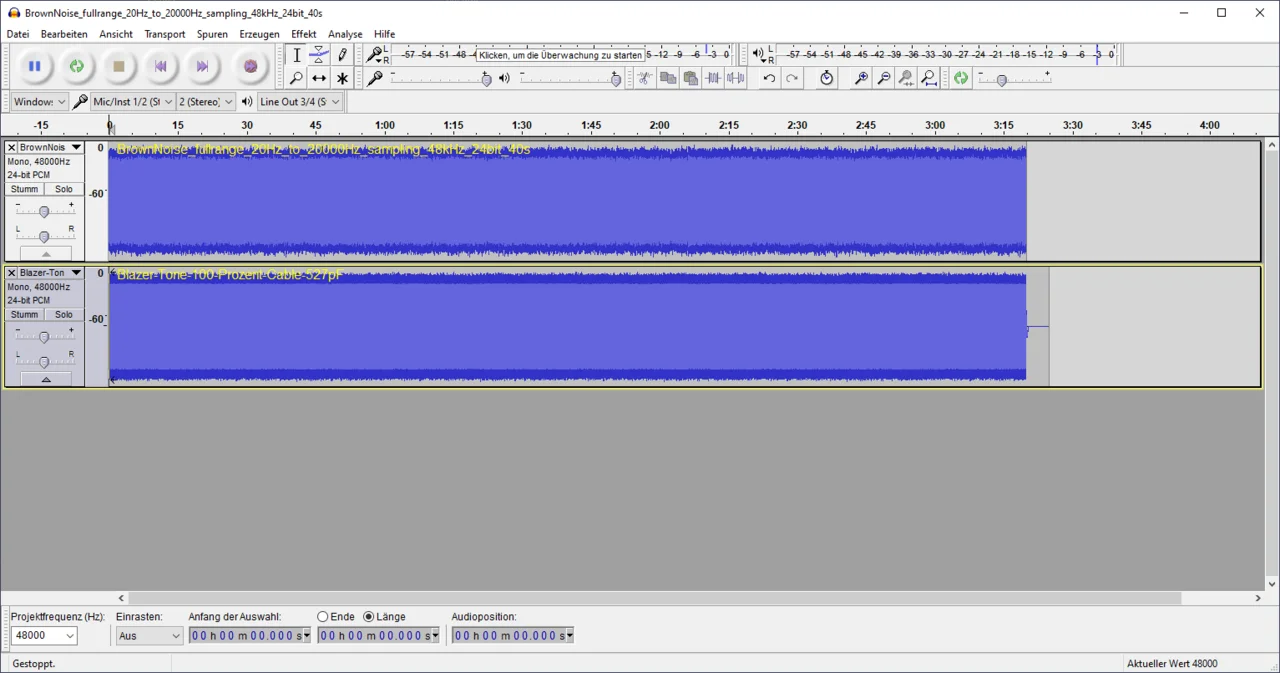The height and width of the screenshot is (673, 1280).
Task: Select the multi-tool asterisk mode
Action: 342,78
